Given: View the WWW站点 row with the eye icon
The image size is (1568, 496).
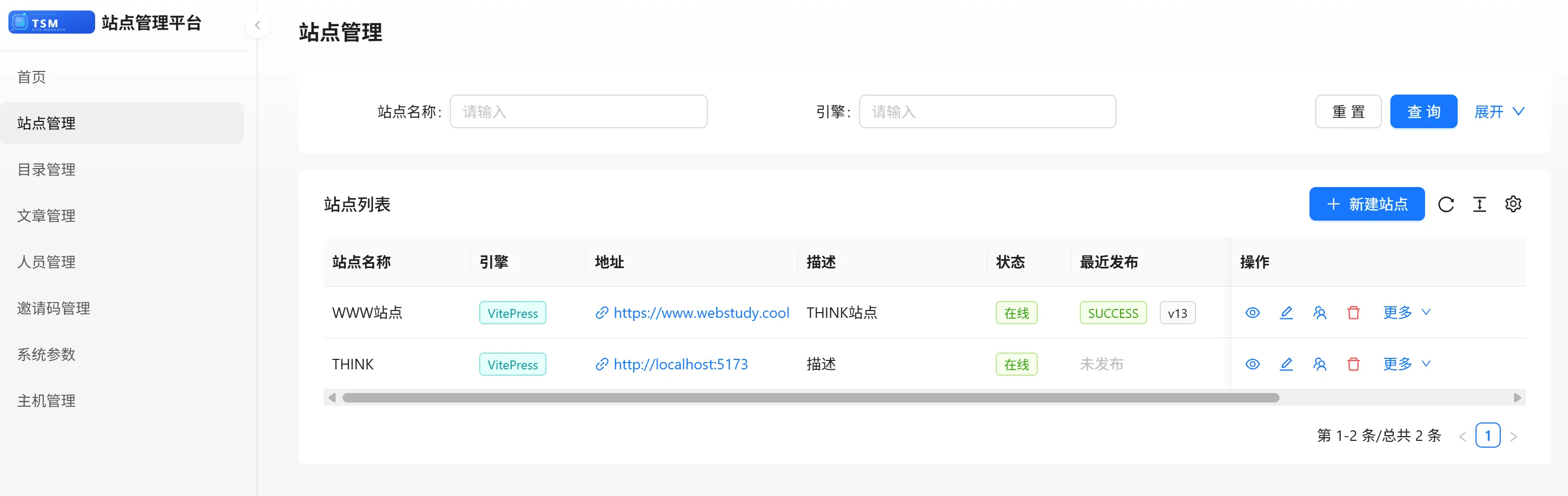Looking at the screenshot, I should tap(1252, 313).
